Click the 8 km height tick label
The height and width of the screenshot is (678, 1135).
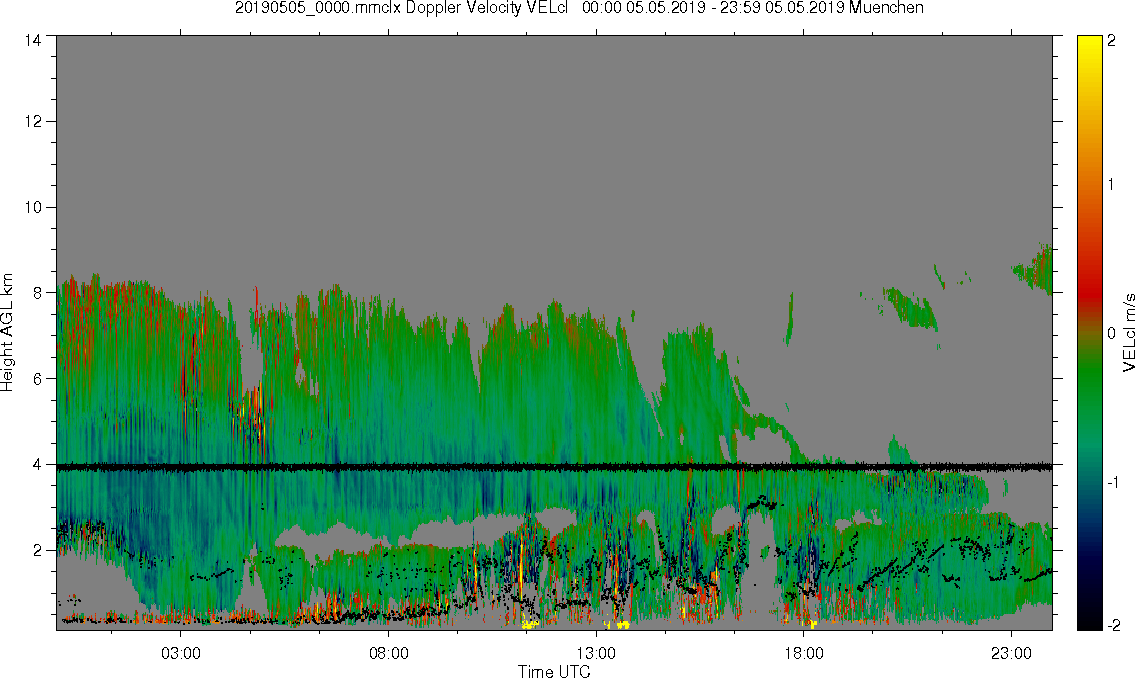pos(38,293)
